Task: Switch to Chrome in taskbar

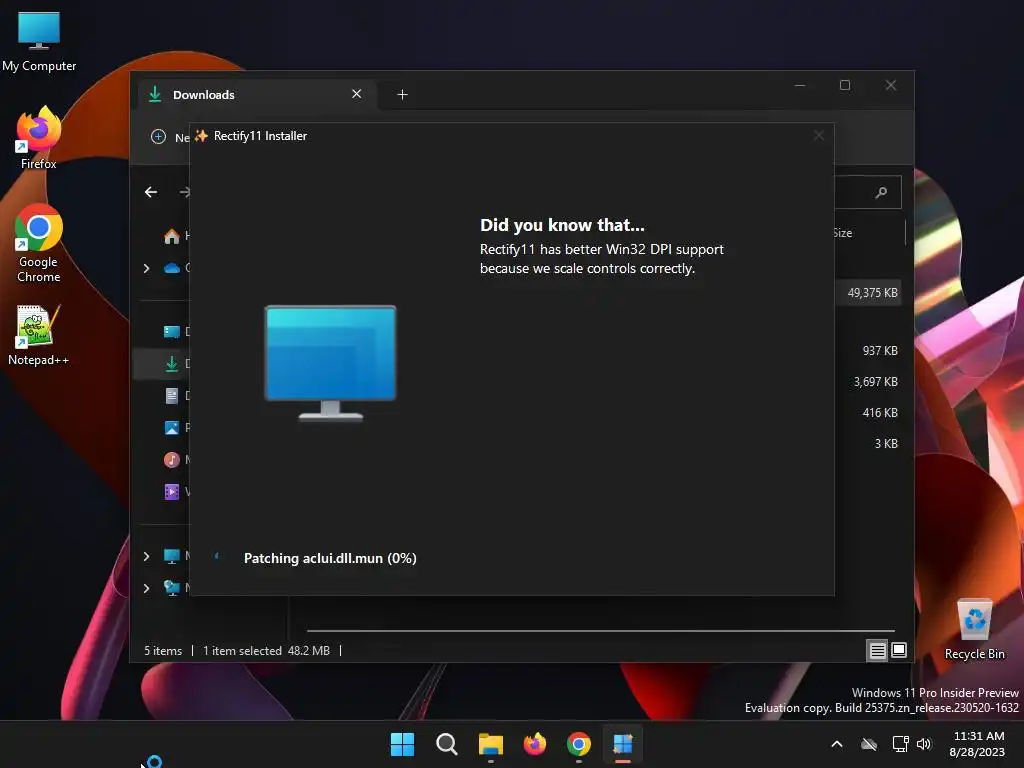Action: (579, 744)
